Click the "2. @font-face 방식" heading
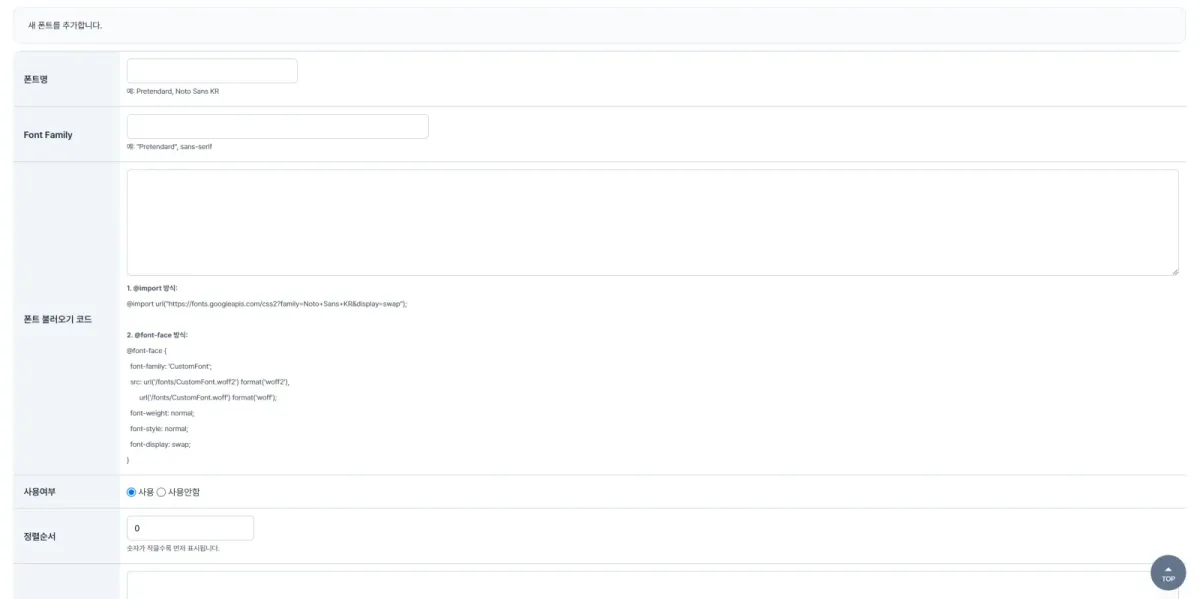This screenshot has width=1200, height=599. [157, 335]
